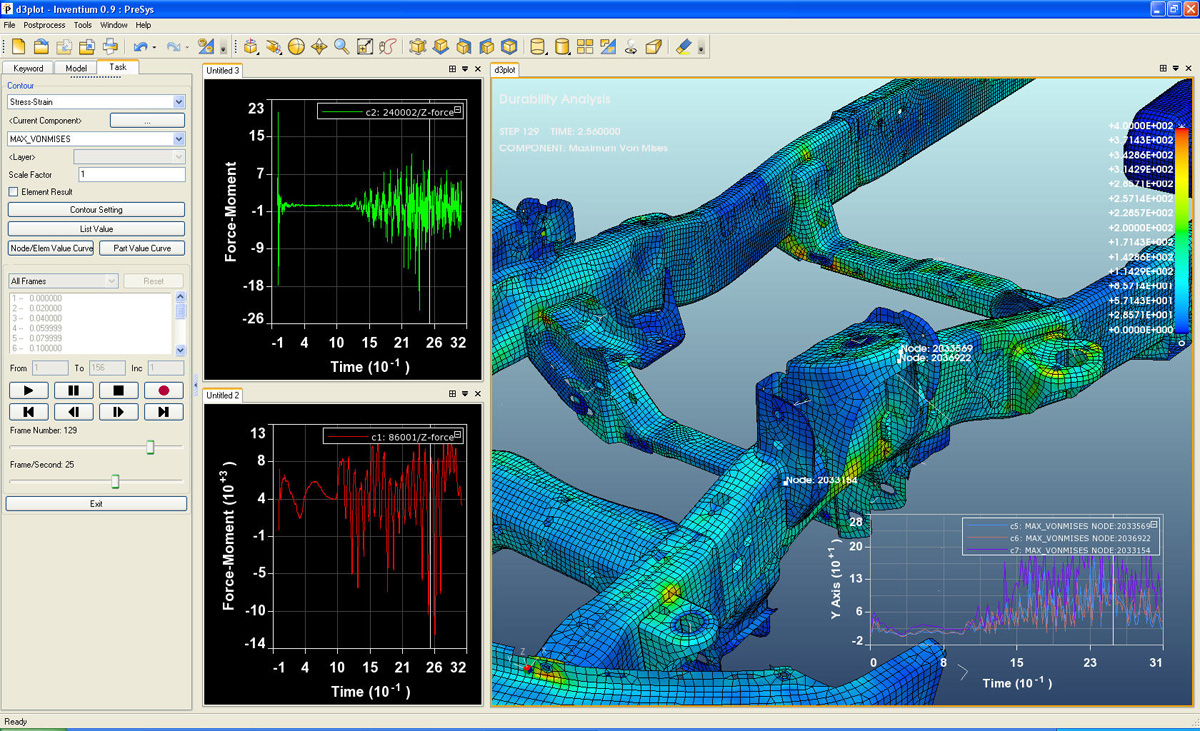Enable the Element Result checkbox
1200x731 pixels.
click(x=14, y=192)
